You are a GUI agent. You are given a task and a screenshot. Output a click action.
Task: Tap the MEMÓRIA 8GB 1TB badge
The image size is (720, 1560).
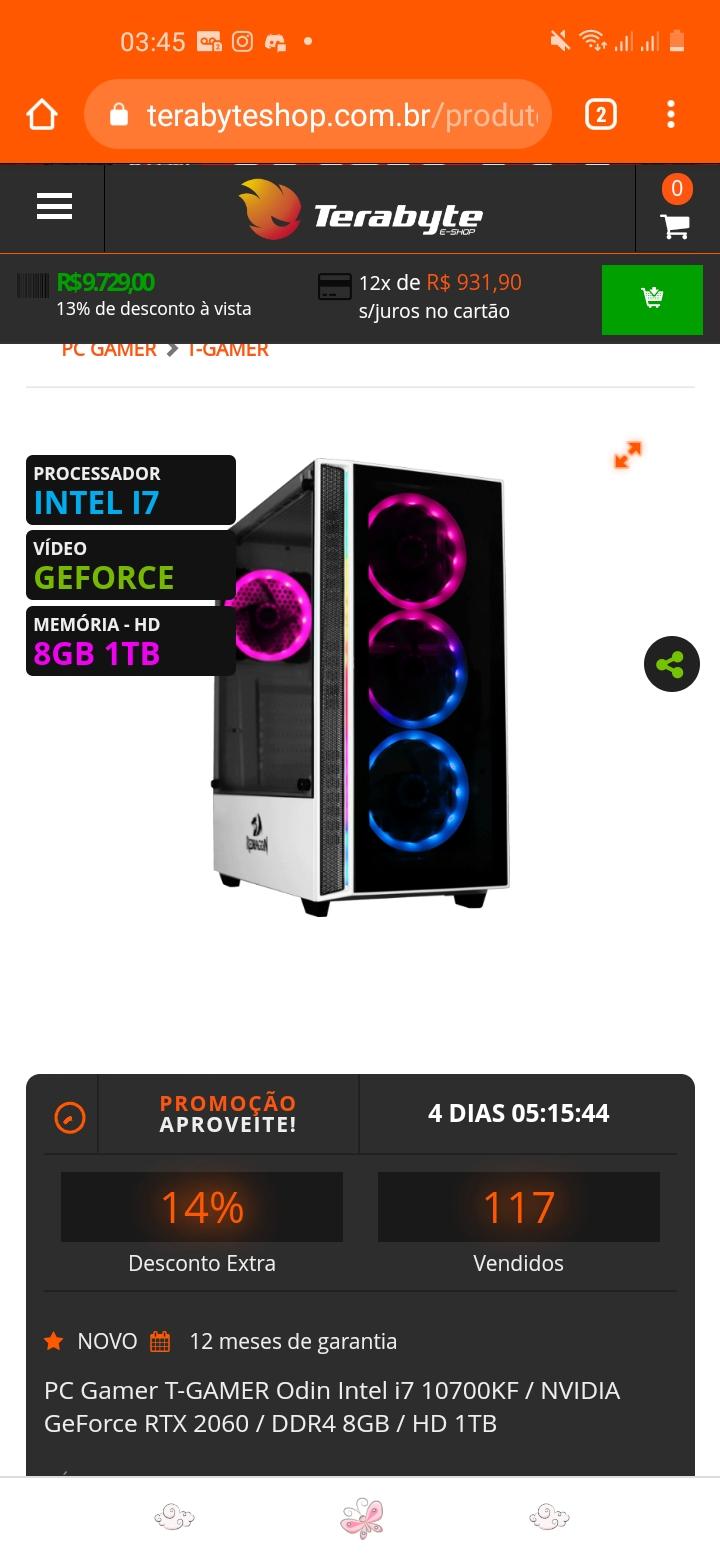(x=131, y=641)
